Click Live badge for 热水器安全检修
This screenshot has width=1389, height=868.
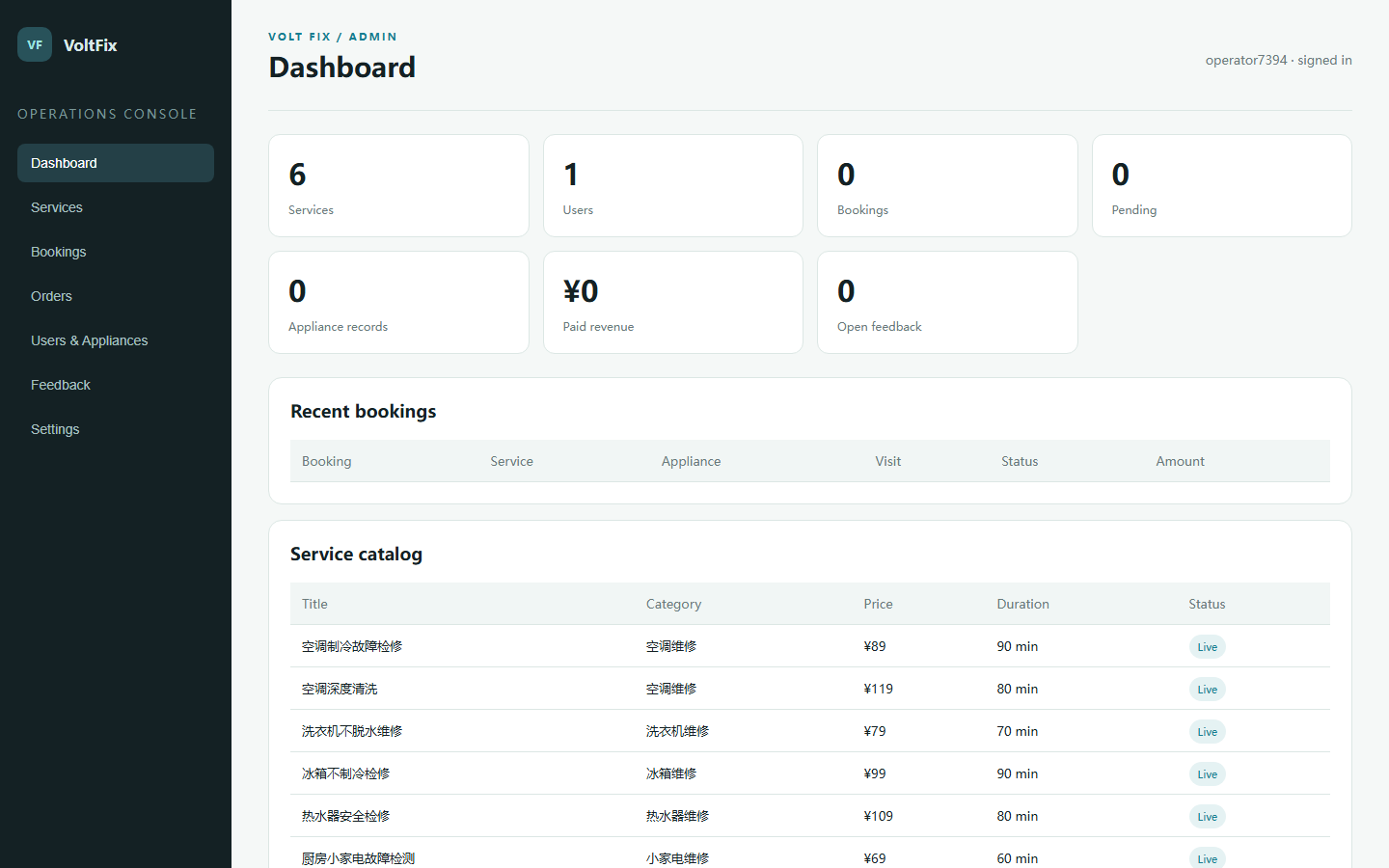click(x=1207, y=817)
